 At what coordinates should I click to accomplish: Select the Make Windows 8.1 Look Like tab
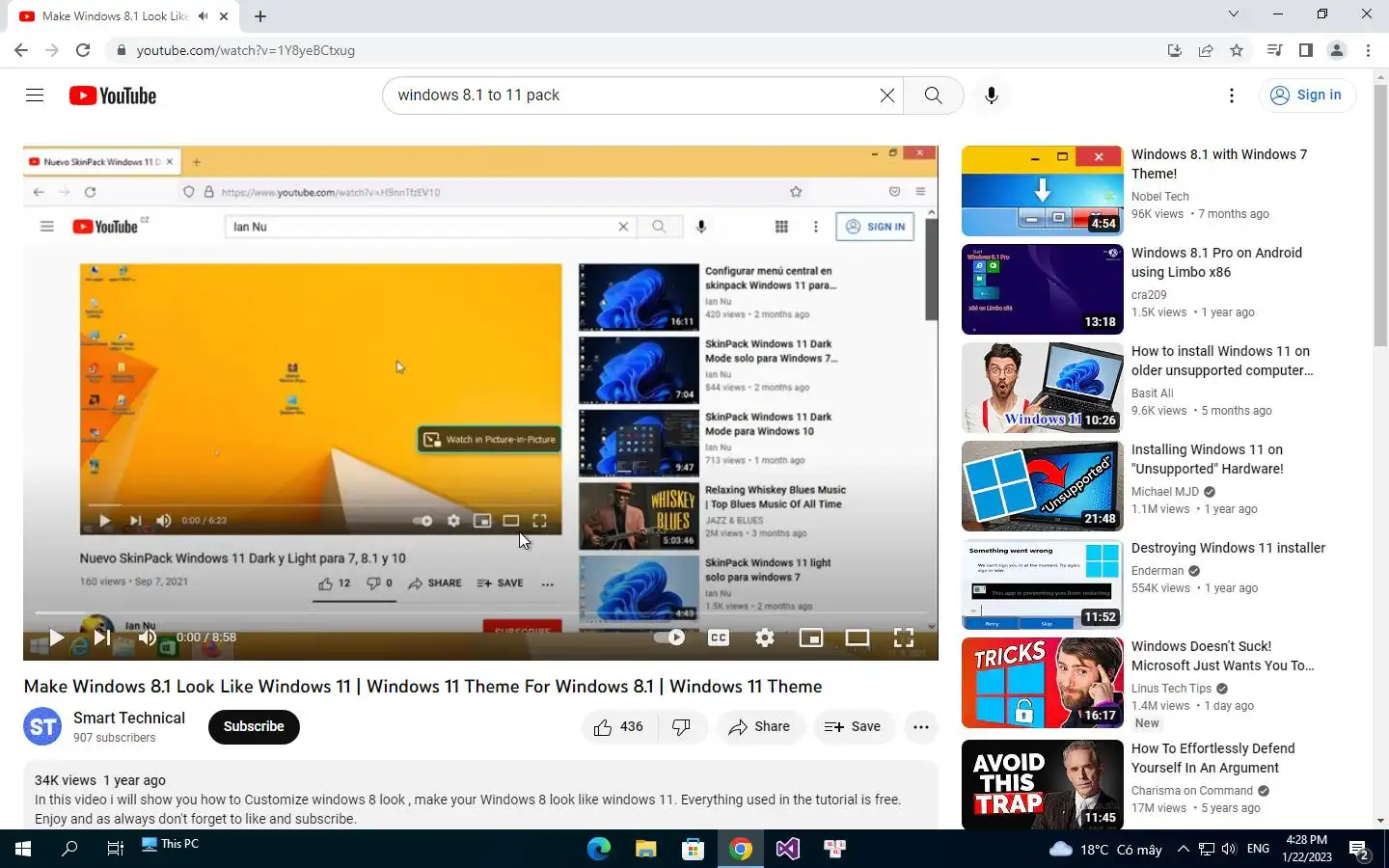[x=123, y=16]
